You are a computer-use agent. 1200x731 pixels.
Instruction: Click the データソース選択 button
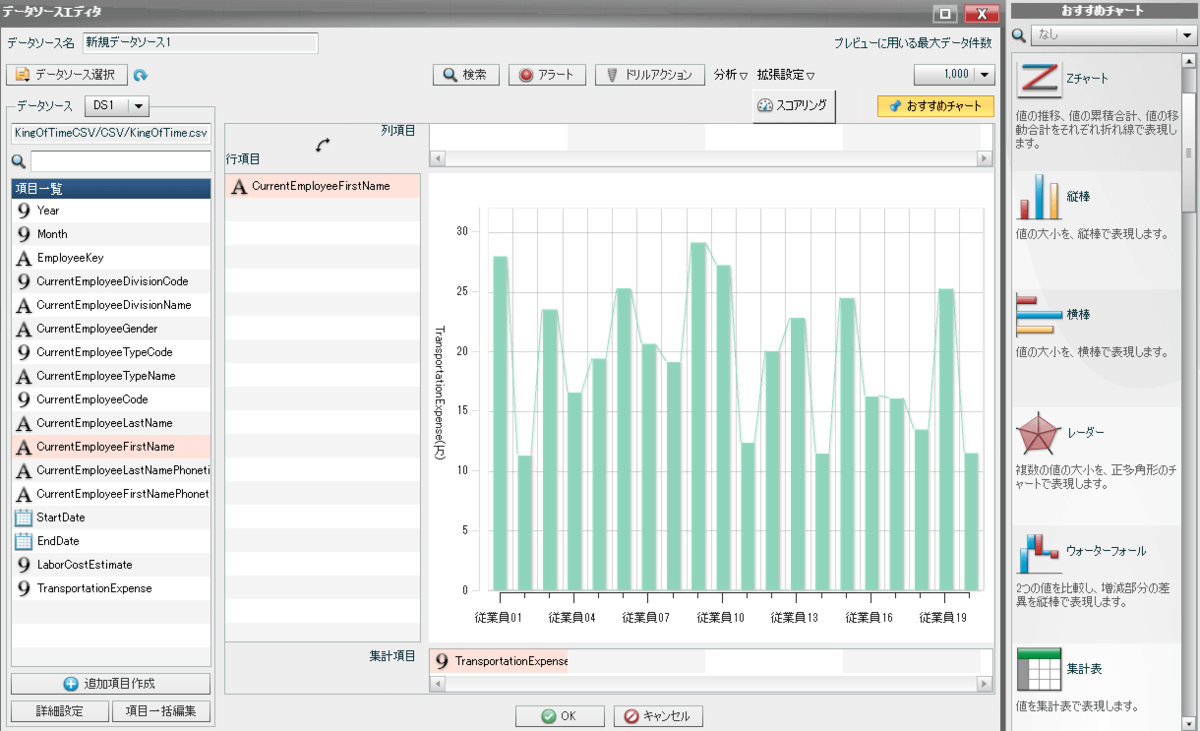pos(67,75)
